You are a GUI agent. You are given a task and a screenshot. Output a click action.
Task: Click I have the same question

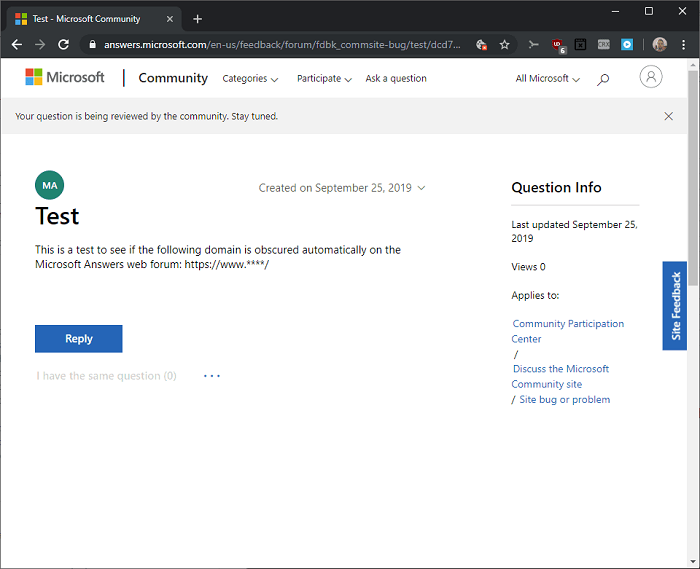[106, 376]
